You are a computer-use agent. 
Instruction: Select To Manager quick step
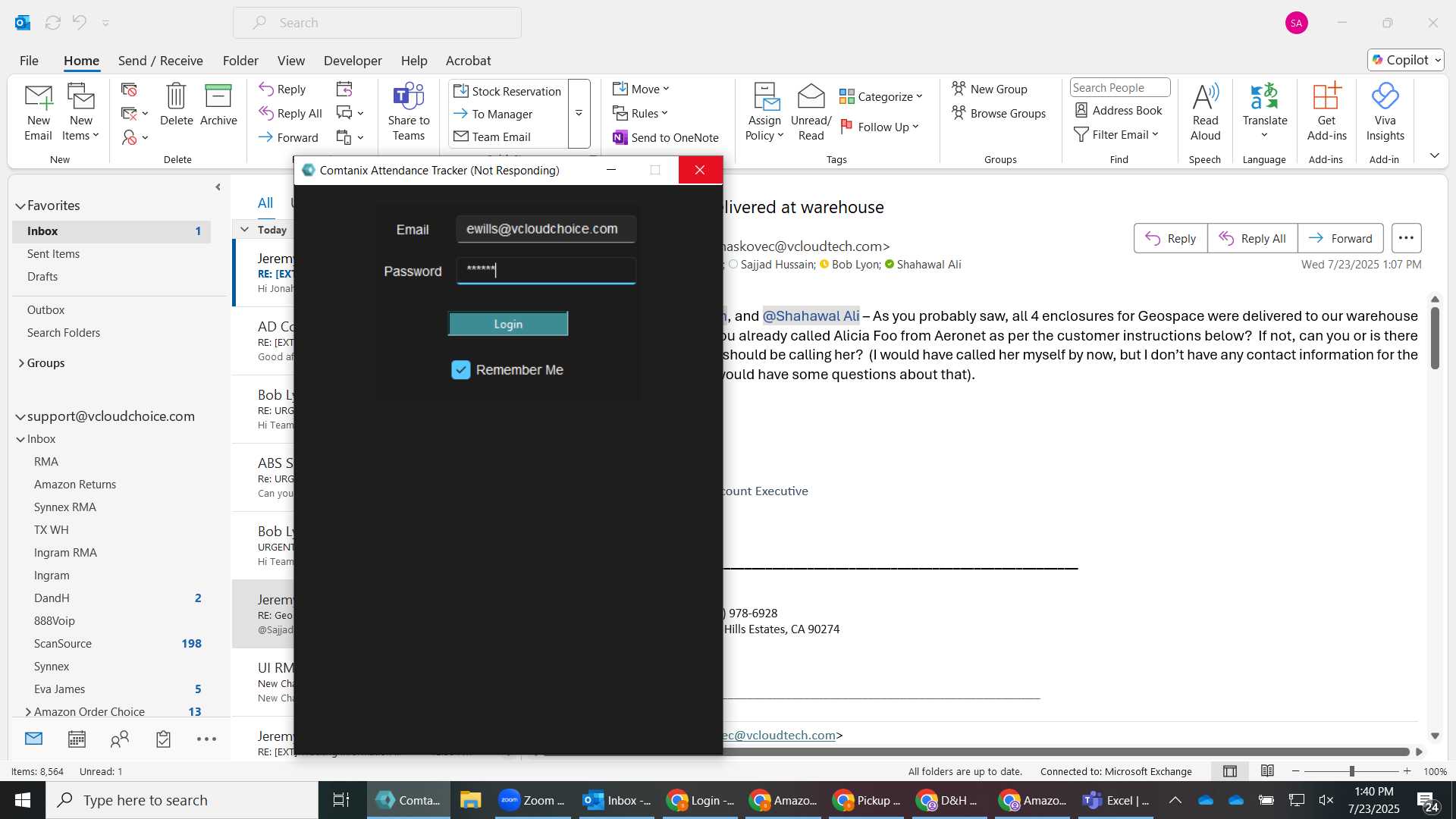tap(493, 114)
